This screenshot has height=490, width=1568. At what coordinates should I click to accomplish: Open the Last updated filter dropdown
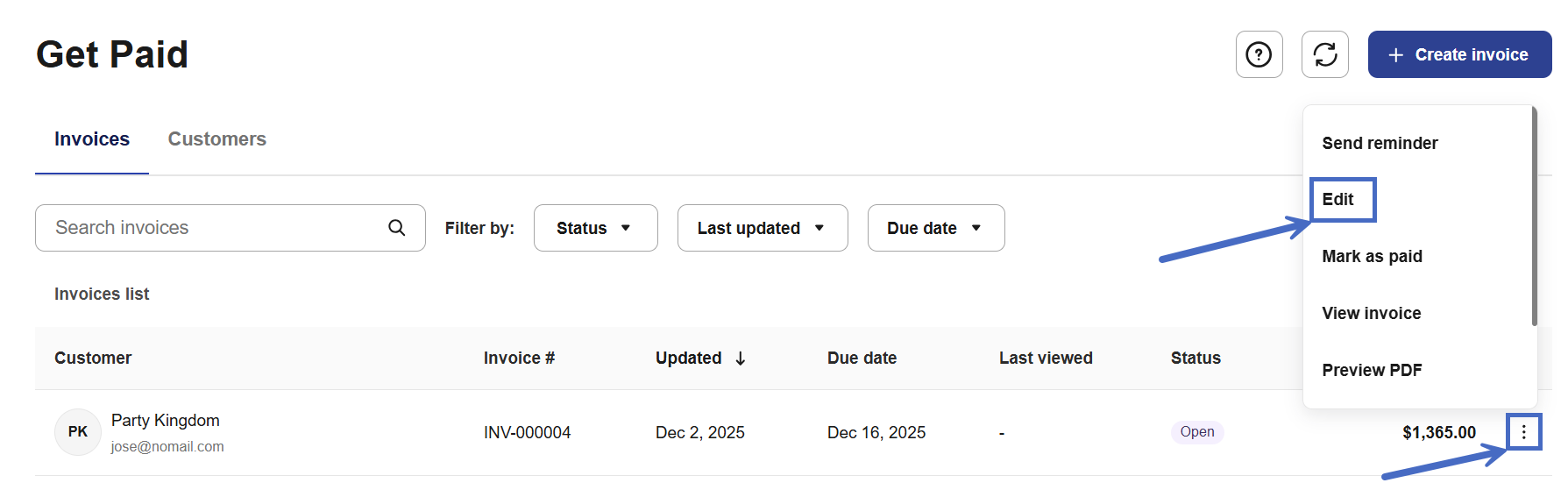point(762,228)
